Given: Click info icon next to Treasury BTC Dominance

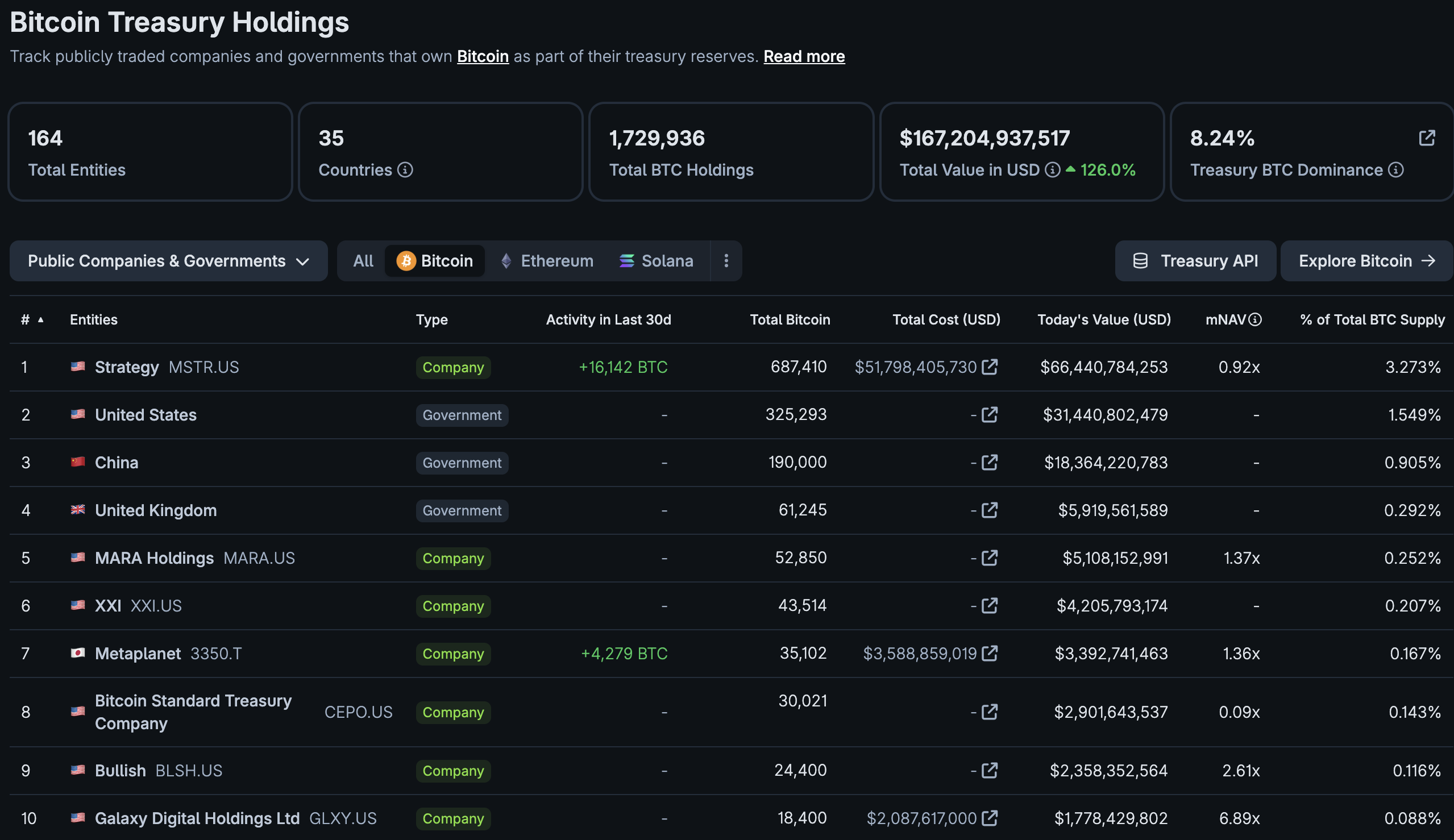Looking at the screenshot, I should 1395,170.
